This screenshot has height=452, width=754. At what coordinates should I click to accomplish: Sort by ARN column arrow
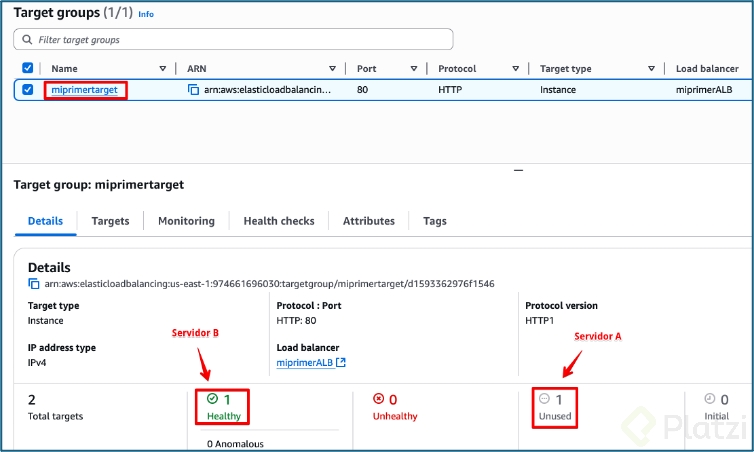coord(332,69)
